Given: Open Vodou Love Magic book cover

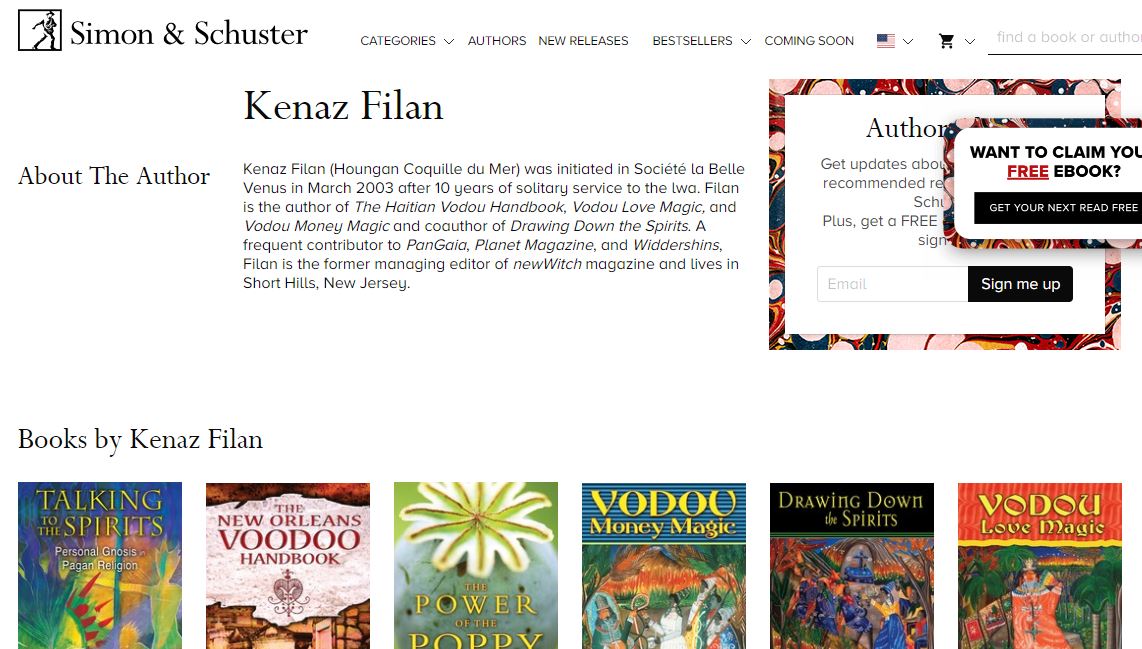Looking at the screenshot, I should [1039, 565].
